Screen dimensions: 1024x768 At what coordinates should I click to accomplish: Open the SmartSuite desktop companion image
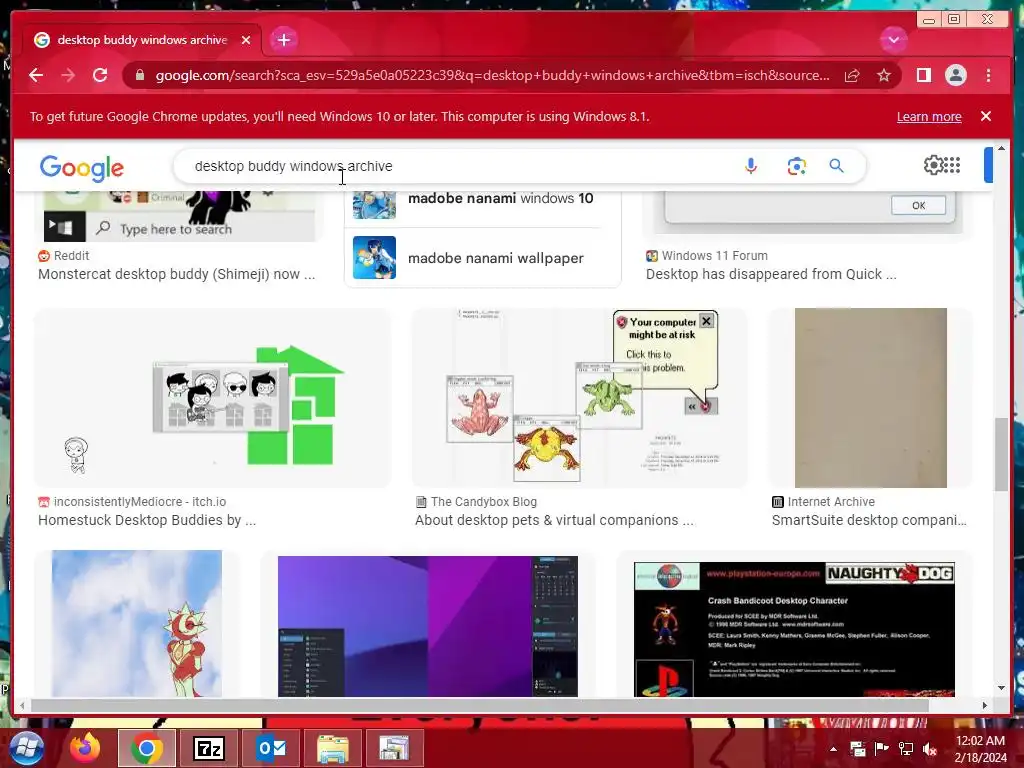pos(871,398)
